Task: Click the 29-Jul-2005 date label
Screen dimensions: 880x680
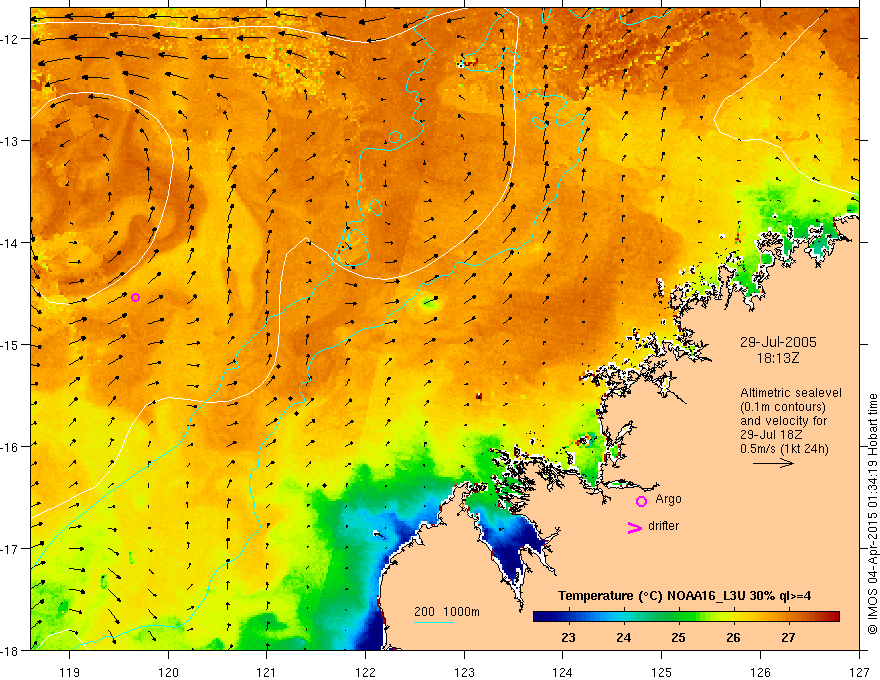Action: click(x=778, y=342)
